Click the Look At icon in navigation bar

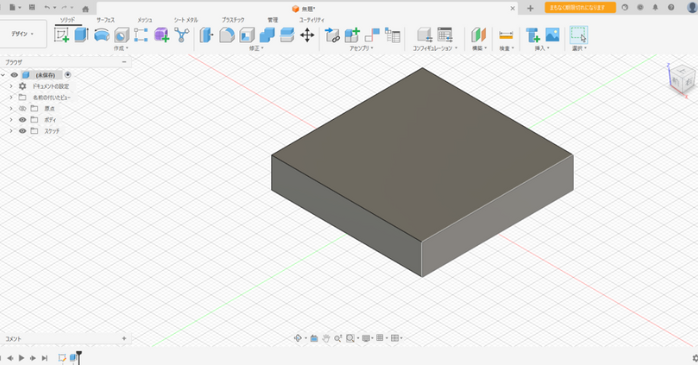point(314,338)
